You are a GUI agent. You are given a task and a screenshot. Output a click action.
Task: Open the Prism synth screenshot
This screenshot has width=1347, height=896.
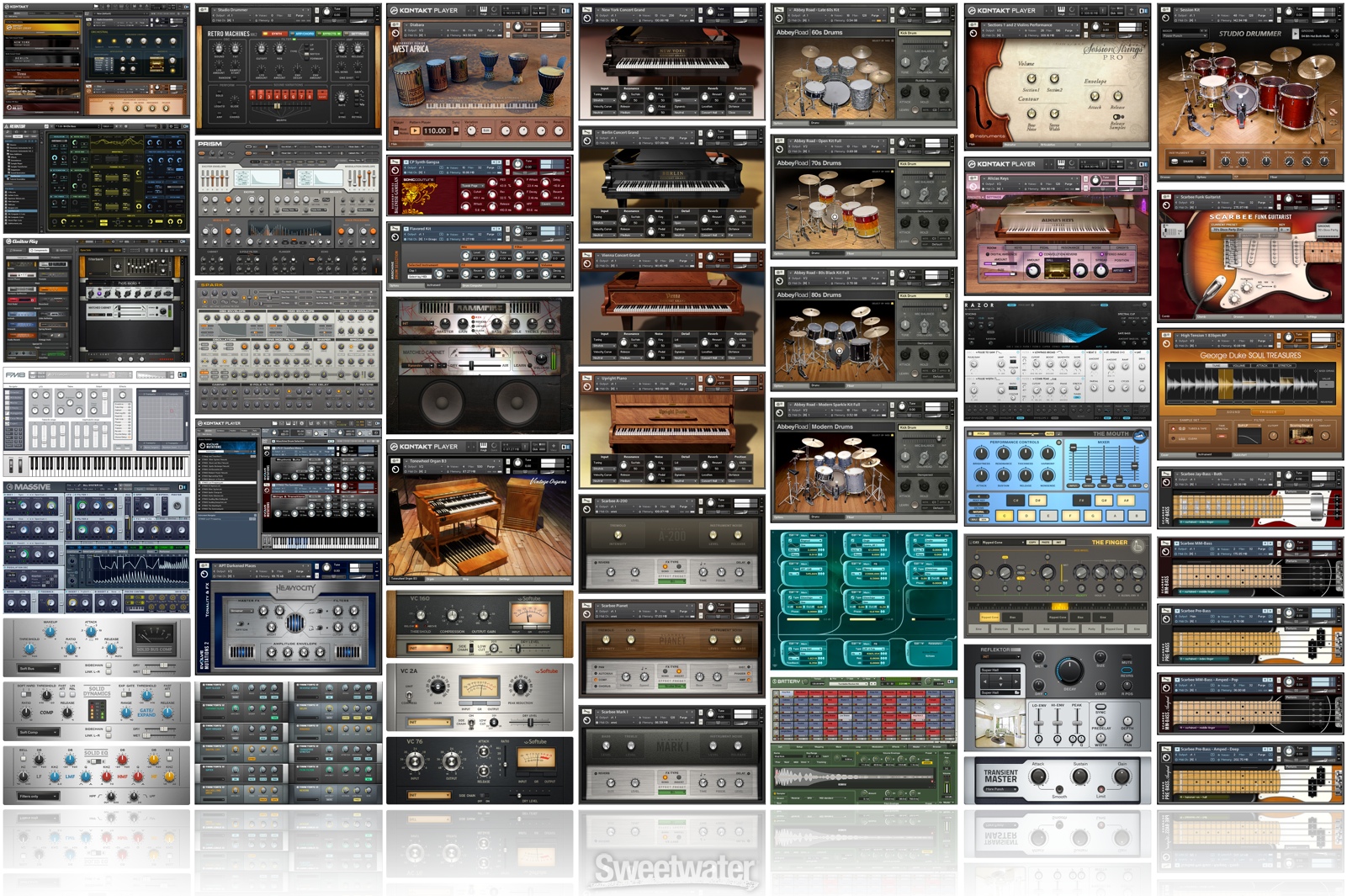pyautogui.click(x=289, y=207)
